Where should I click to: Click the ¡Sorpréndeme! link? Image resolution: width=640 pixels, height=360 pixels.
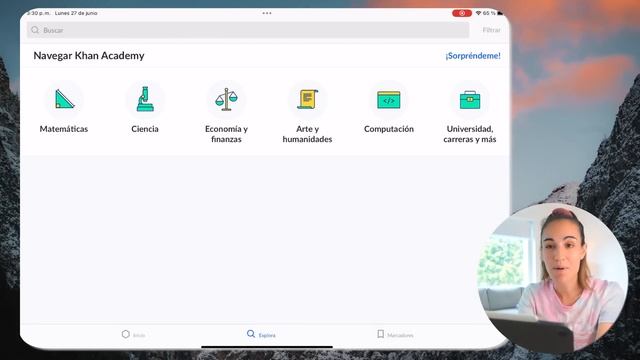[473, 56]
